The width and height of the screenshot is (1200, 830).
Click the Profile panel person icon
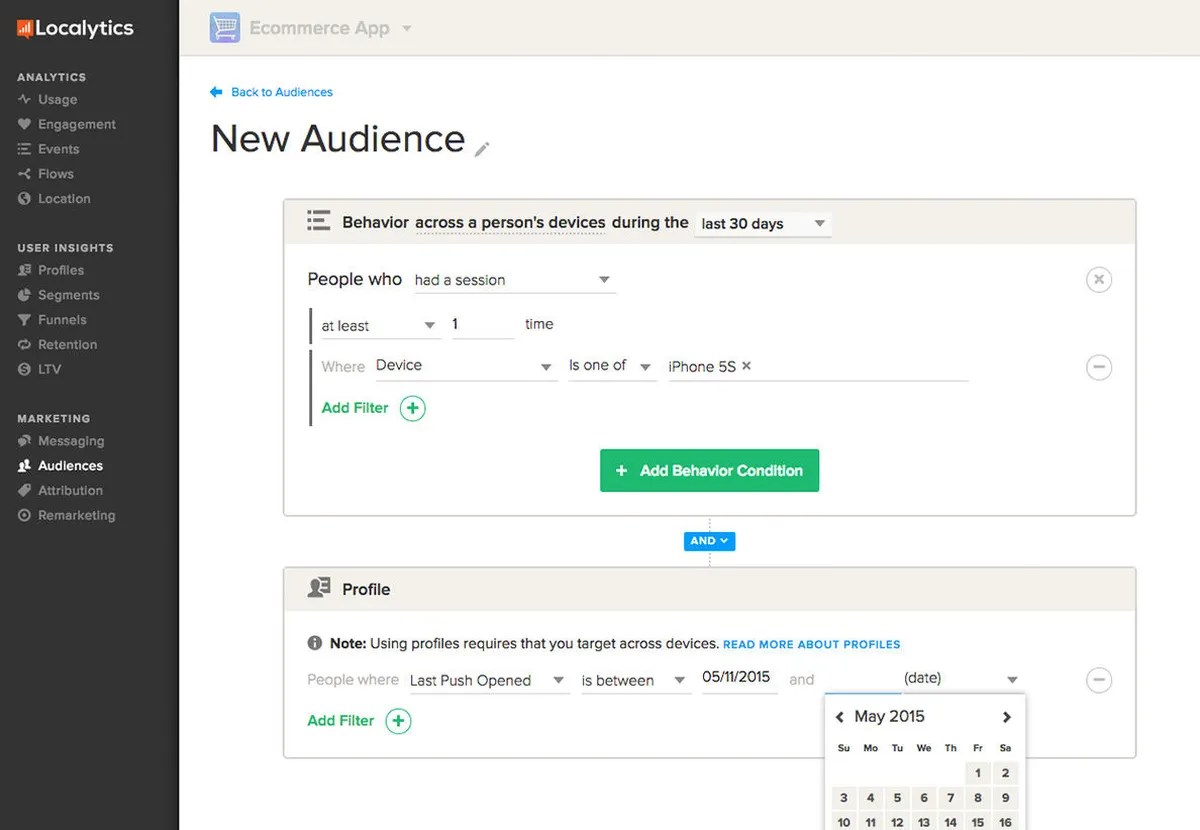point(319,588)
